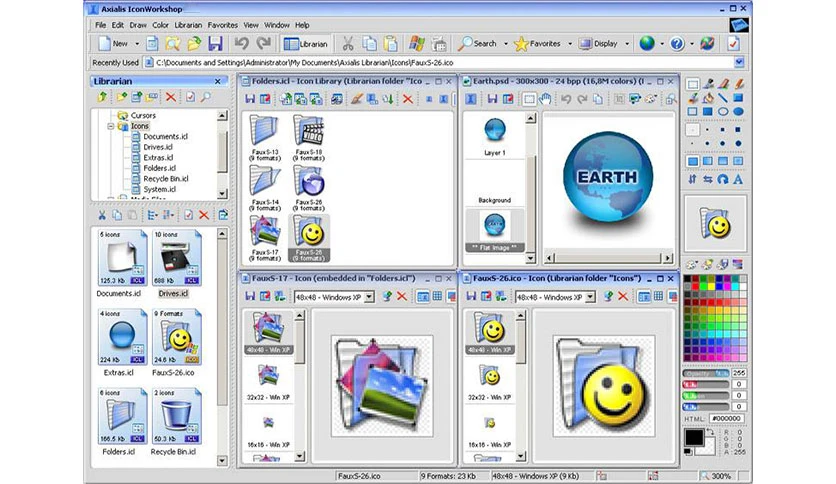This screenshot has height=484, width=836.
Task: Select the paint bucket fill tool
Action: tap(708, 98)
